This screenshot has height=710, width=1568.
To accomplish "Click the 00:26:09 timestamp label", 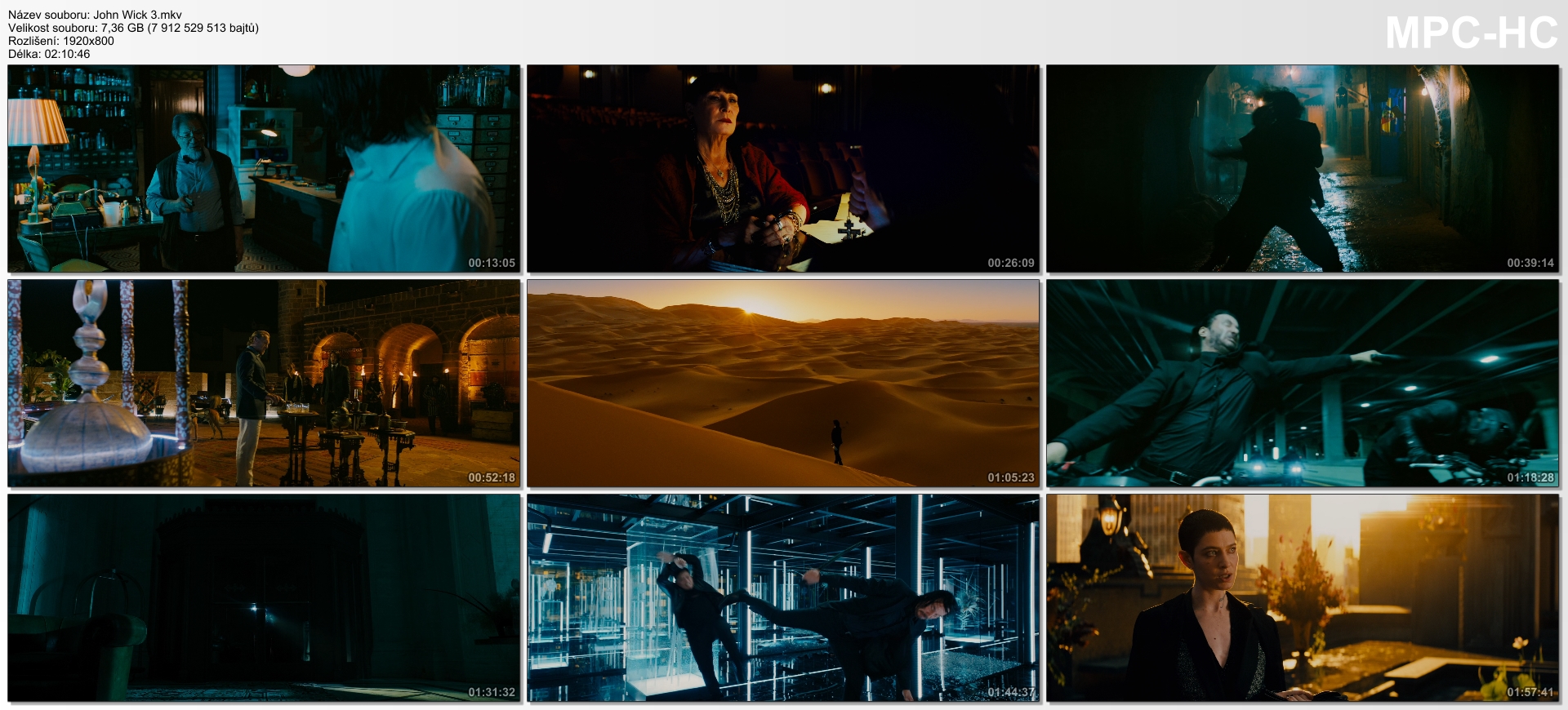I will point(1011,263).
